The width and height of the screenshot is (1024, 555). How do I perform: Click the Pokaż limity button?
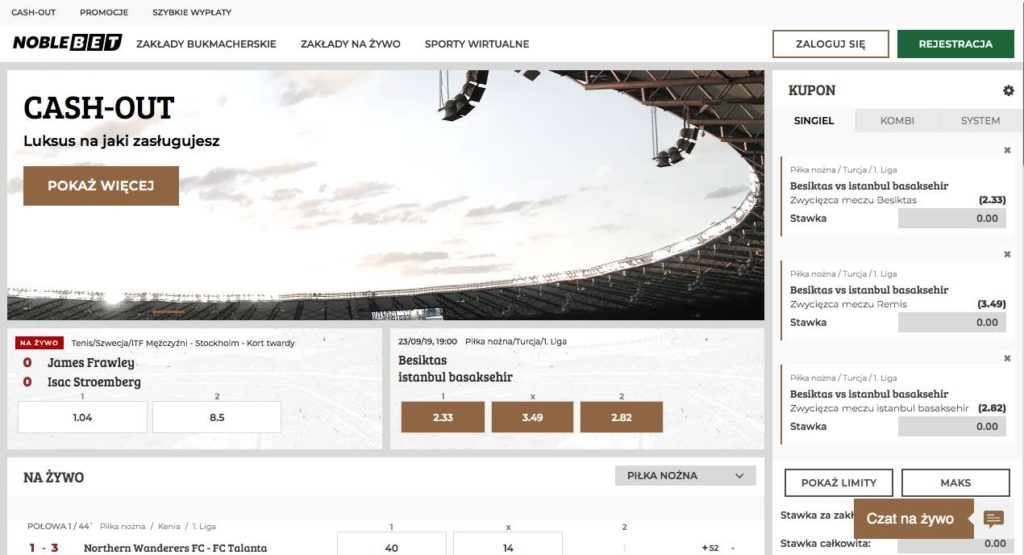click(x=838, y=483)
